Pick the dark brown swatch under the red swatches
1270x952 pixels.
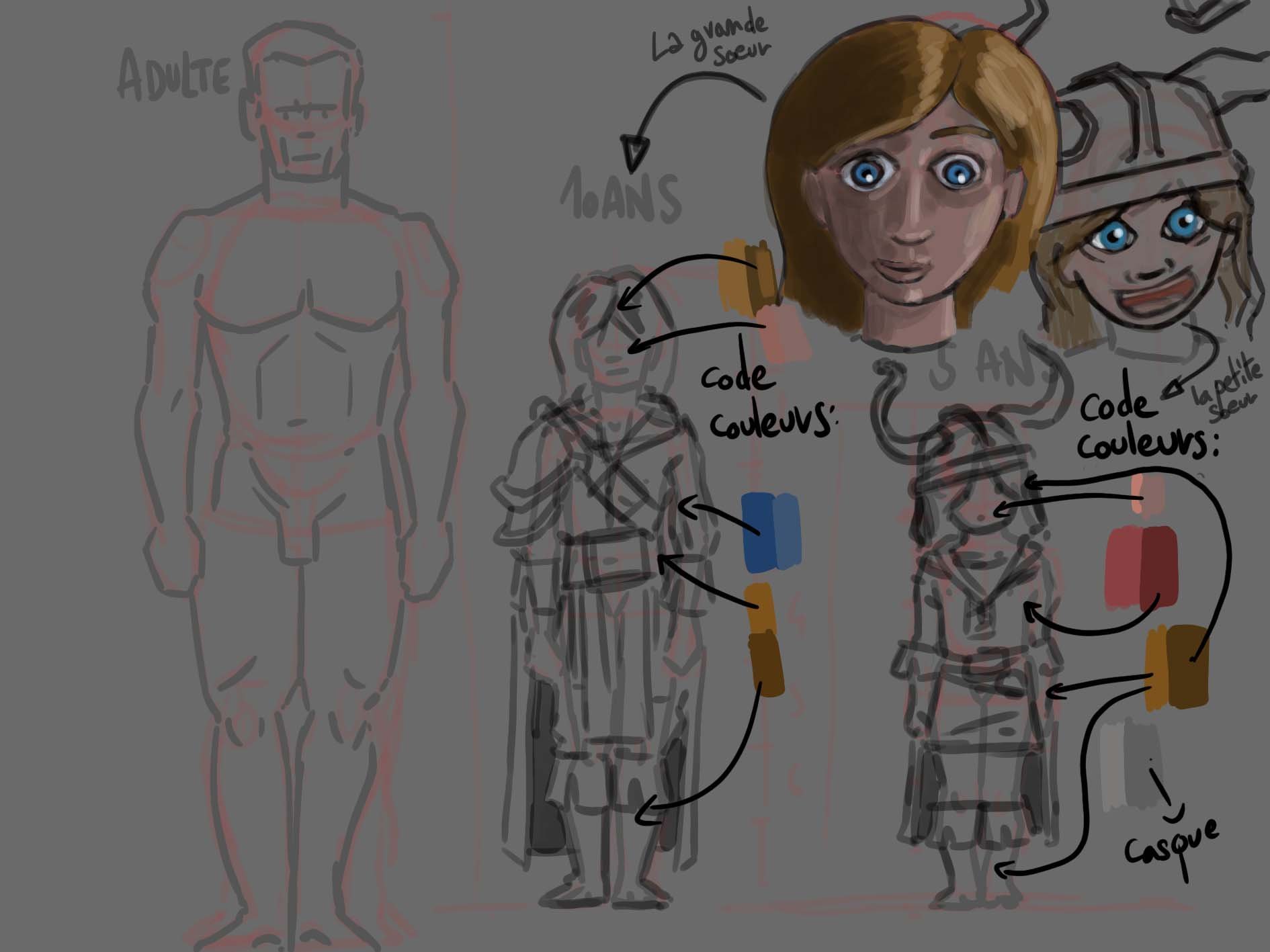(x=1187, y=665)
